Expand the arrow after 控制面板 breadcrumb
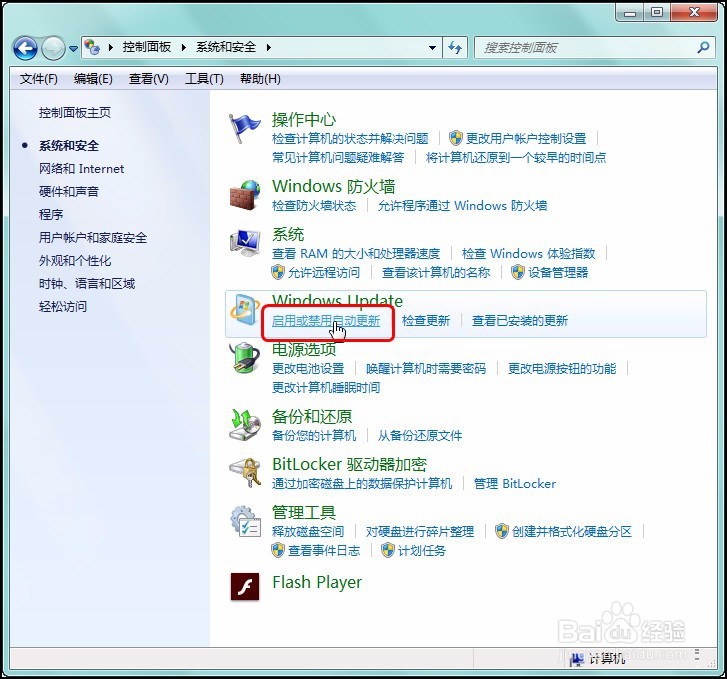This screenshot has height=679, width=727. (184, 47)
